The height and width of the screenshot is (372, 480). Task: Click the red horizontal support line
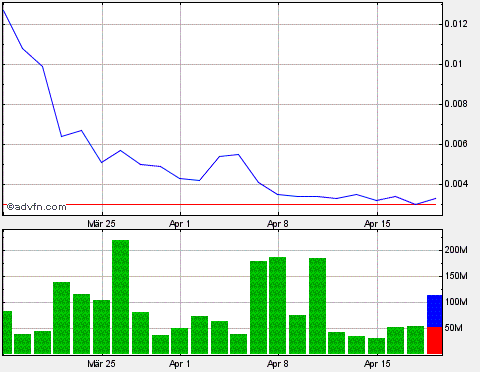(219, 204)
